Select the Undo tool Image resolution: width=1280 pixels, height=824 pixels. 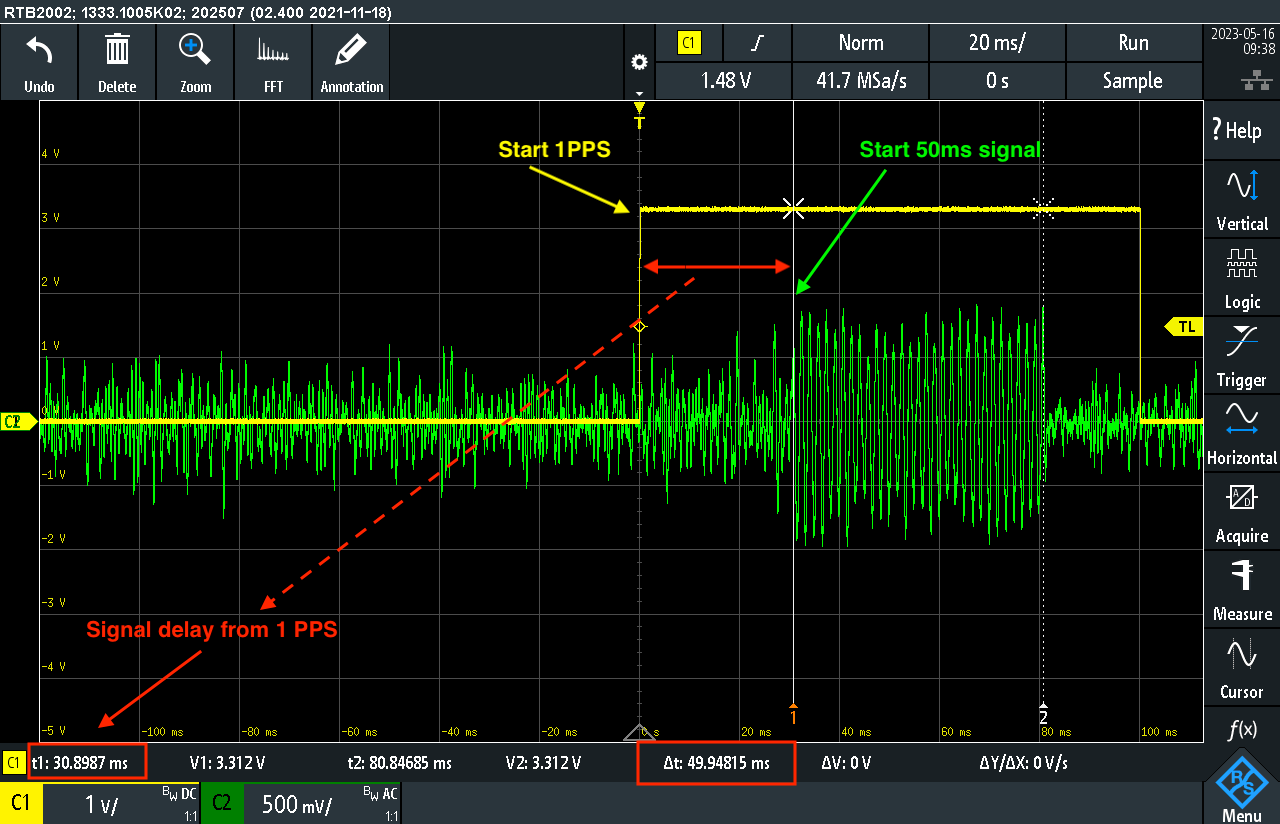tap(39, 62)
